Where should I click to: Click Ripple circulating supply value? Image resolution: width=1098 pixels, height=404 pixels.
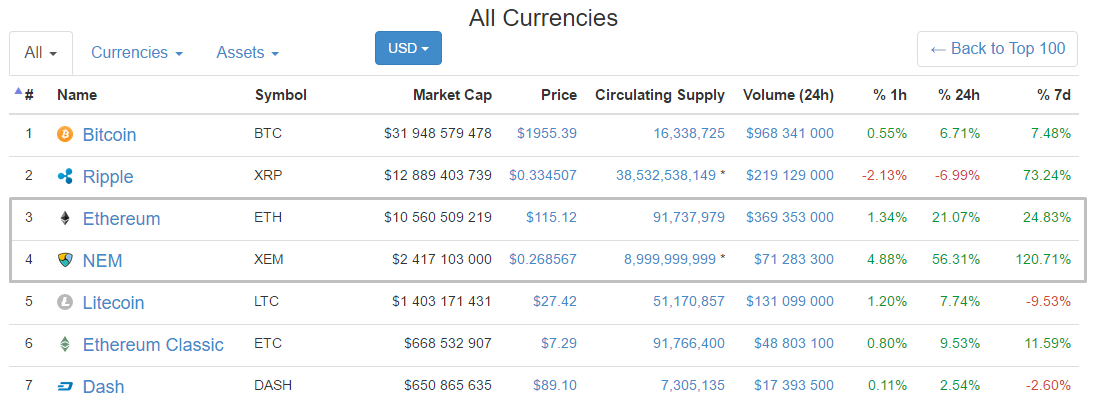coord(666,175)
